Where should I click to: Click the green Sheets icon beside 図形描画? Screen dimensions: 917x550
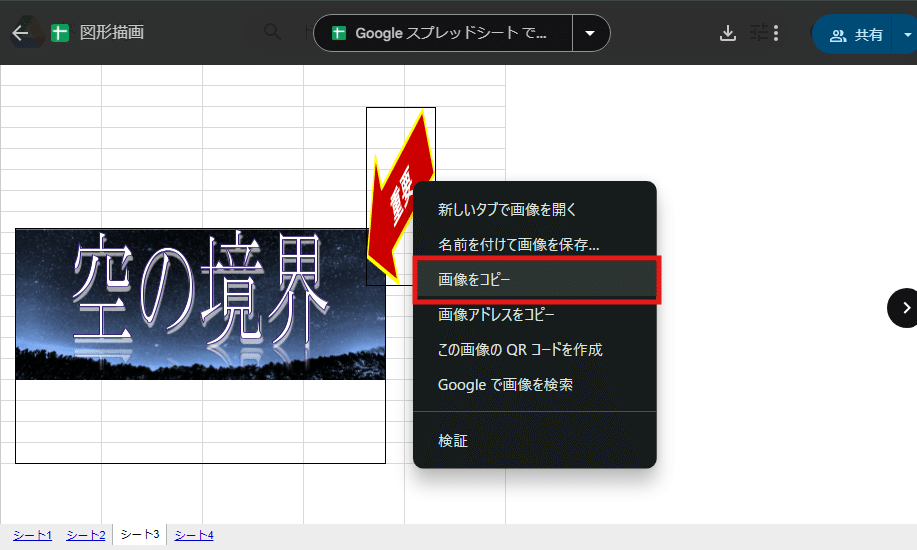tap(60, 33)
